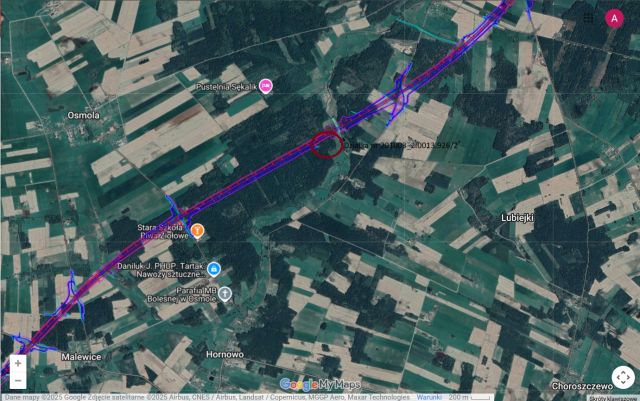Image resolution: width=640 pixels, height=401 pixels.
Task: Click the Malewice place label
Action: click(81, 357)
